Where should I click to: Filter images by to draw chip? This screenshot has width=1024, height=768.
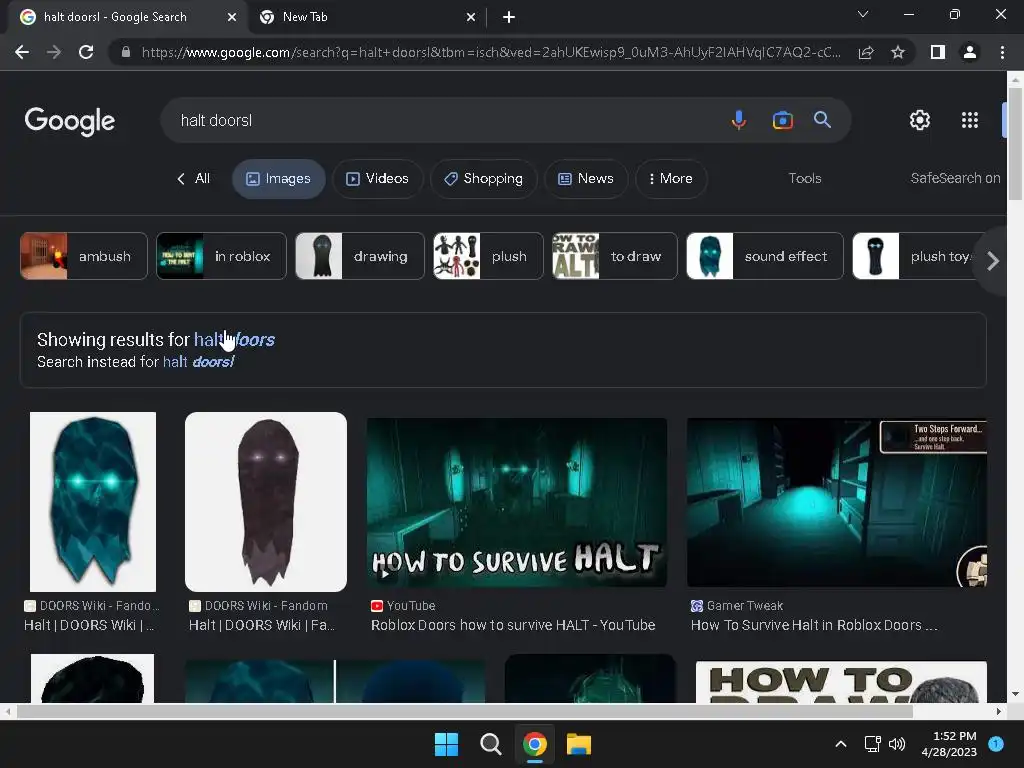tap(615, 256)
